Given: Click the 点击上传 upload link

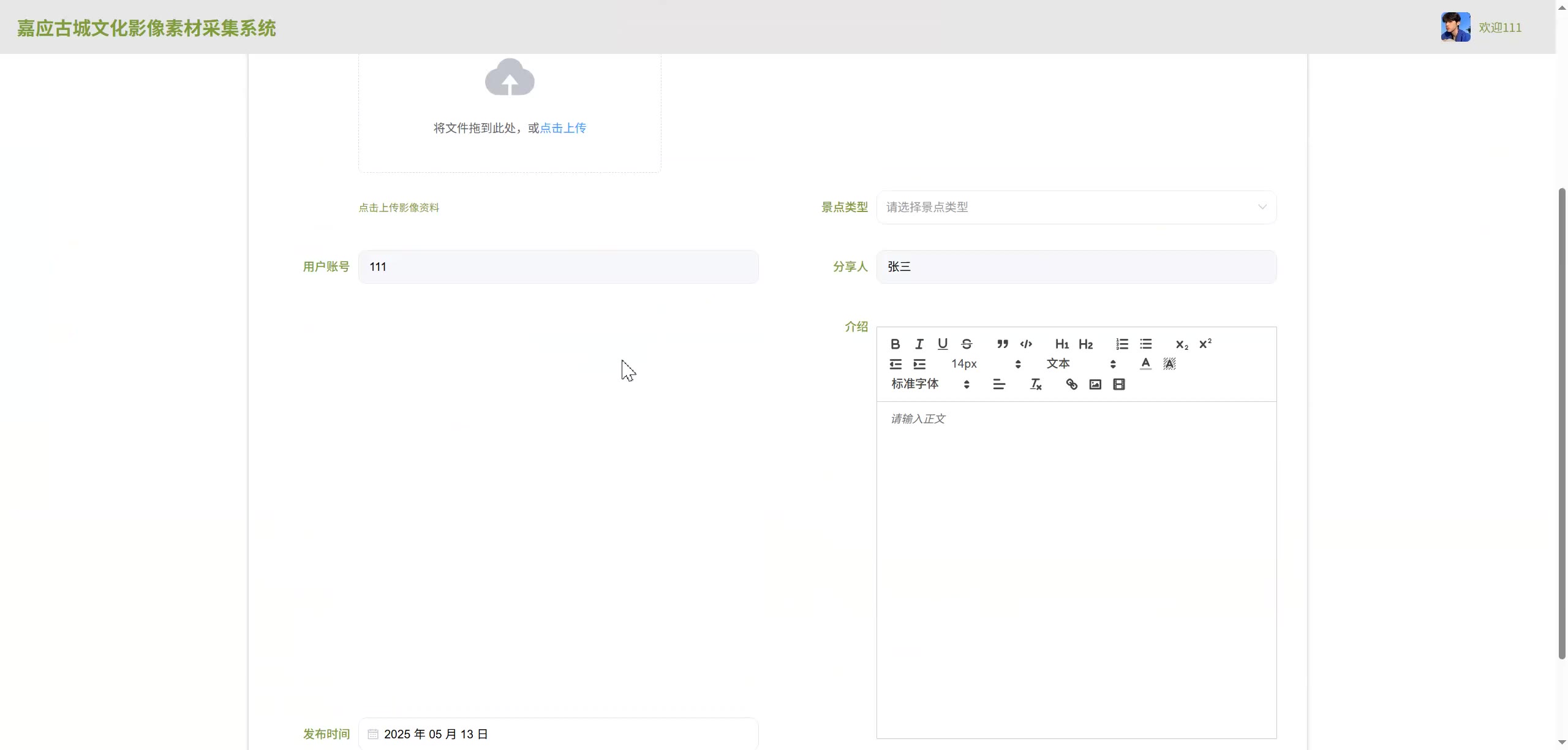Looking at the screenshot, I should tap(563, 128).
